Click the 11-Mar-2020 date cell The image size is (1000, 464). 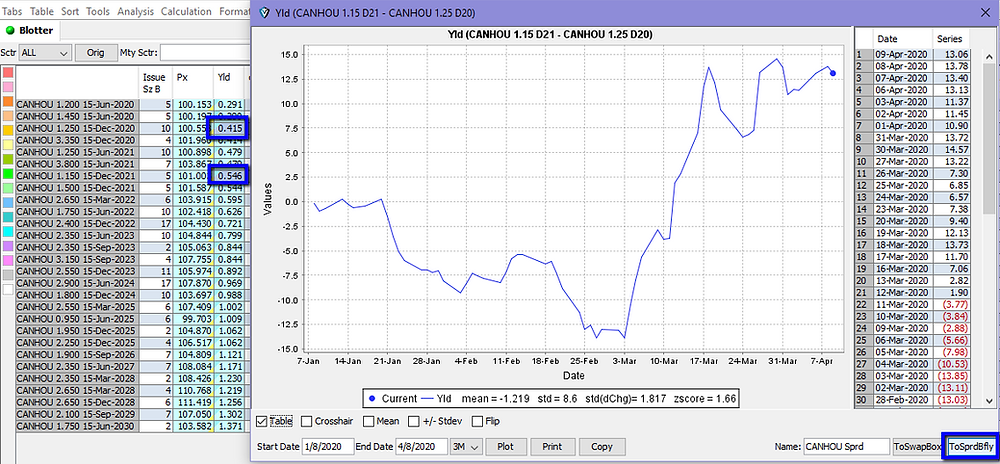point(901,305)
